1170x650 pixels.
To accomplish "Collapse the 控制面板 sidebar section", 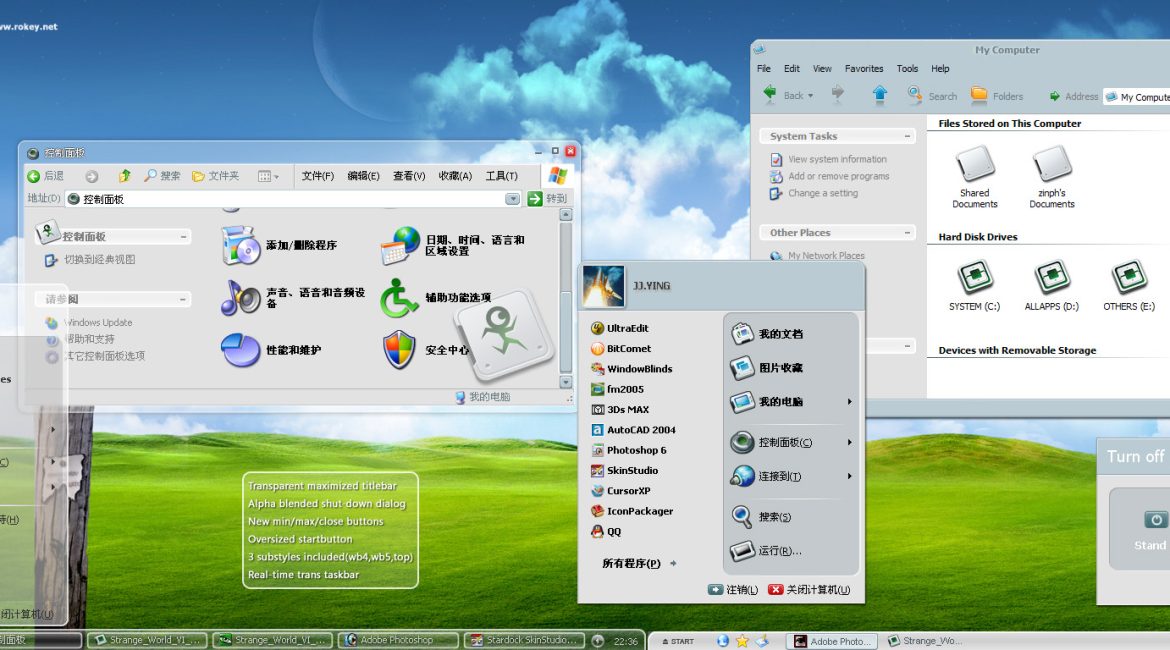I will click(x=183, y=237).
